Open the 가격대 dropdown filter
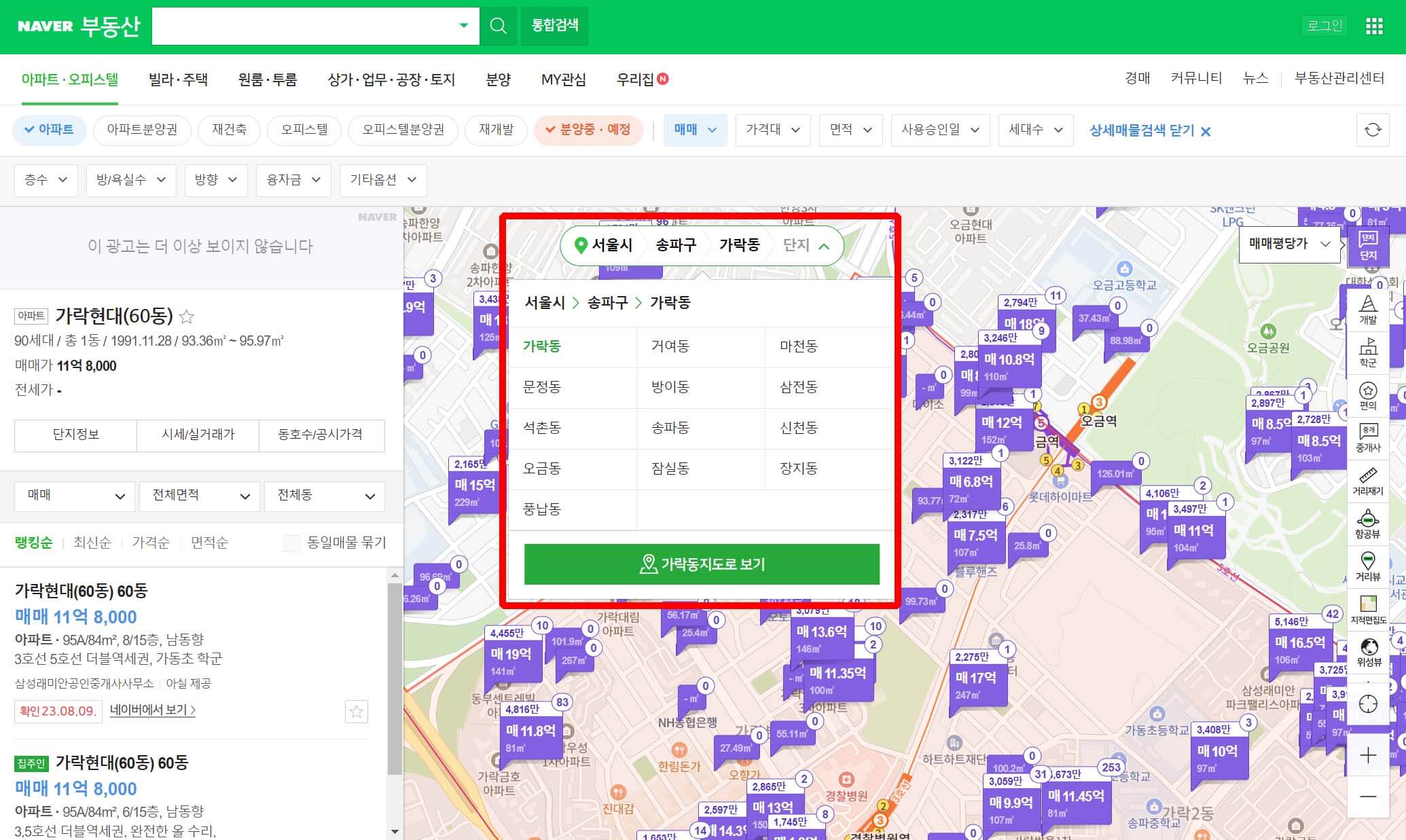The height and width of the screenshot is (840, 1406). 772,130
